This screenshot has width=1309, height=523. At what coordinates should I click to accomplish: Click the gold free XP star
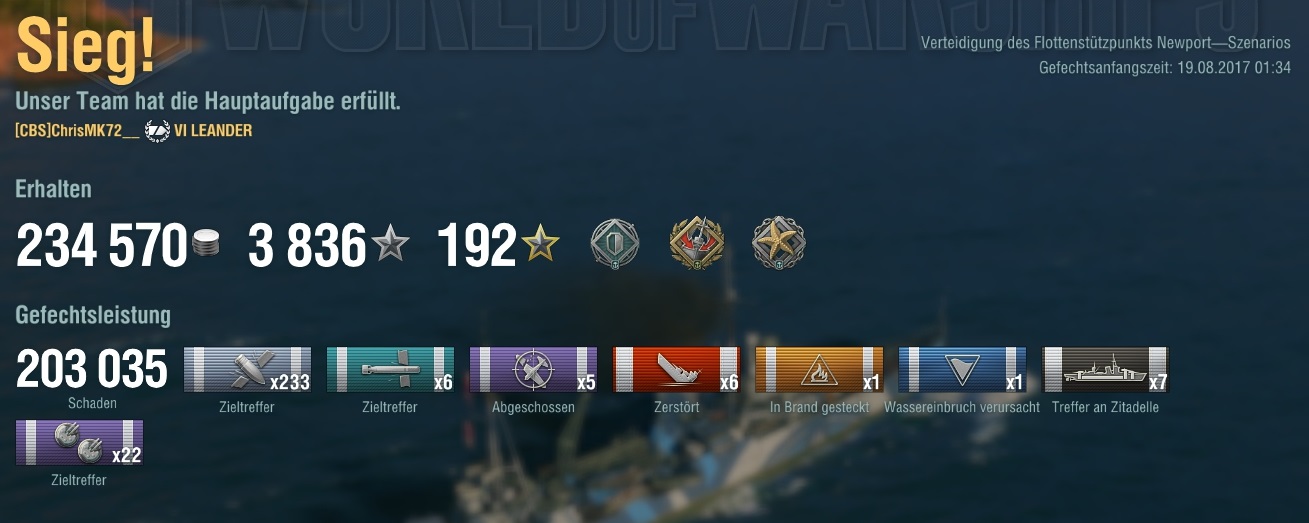coord(540,244)
